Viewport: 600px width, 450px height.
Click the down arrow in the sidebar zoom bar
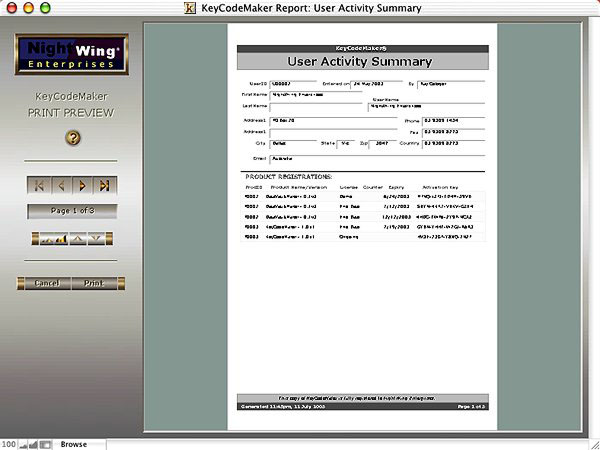pos(96,239)
